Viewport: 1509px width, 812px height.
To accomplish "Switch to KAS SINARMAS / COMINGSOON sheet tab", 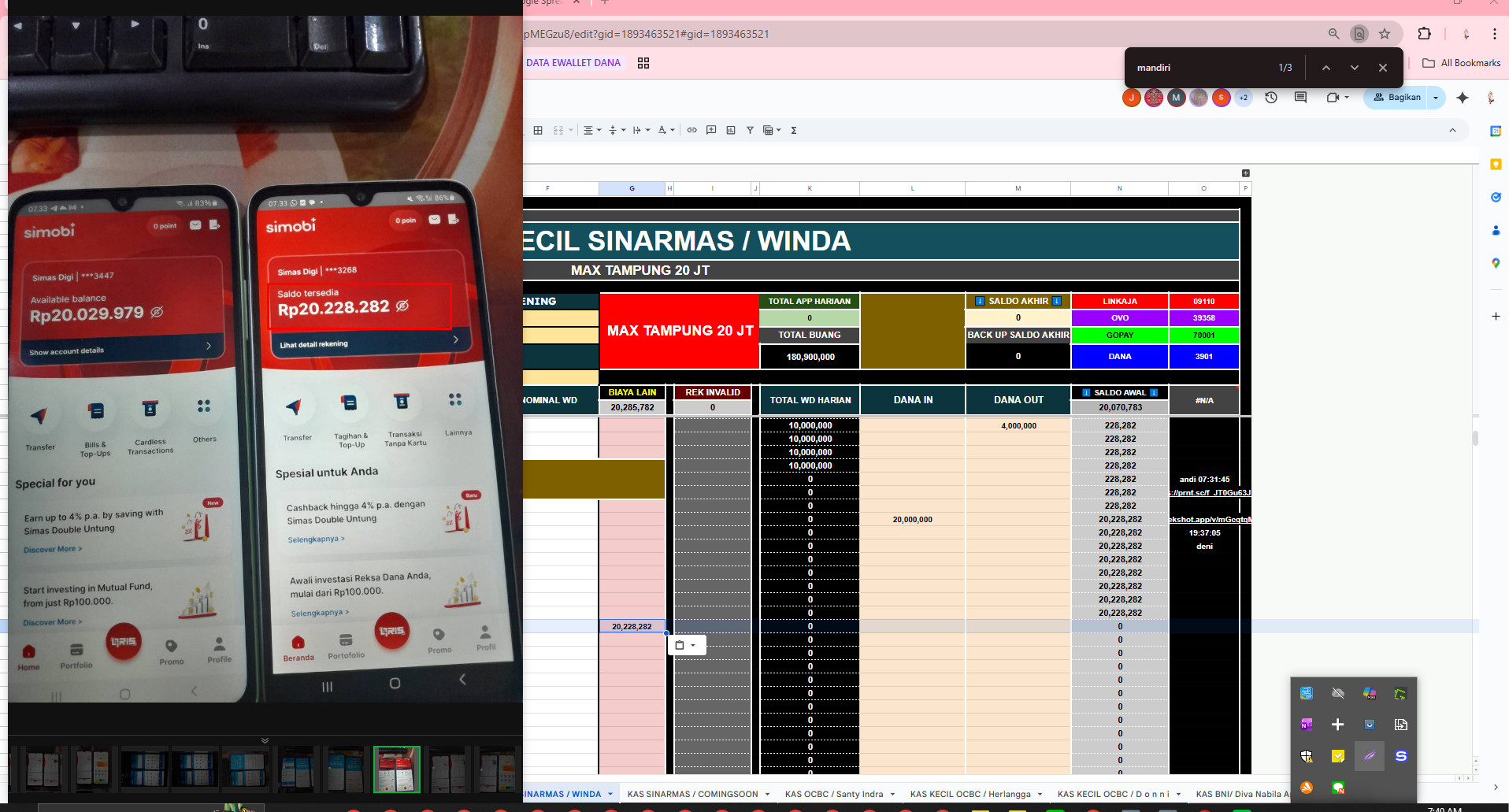I will click(692, 794).
